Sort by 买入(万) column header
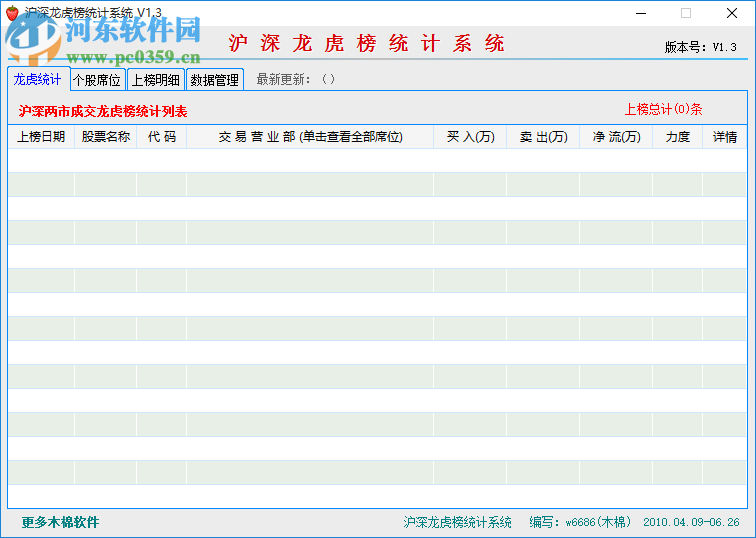Viewport: 756px width, 538px height. point(470,137)
